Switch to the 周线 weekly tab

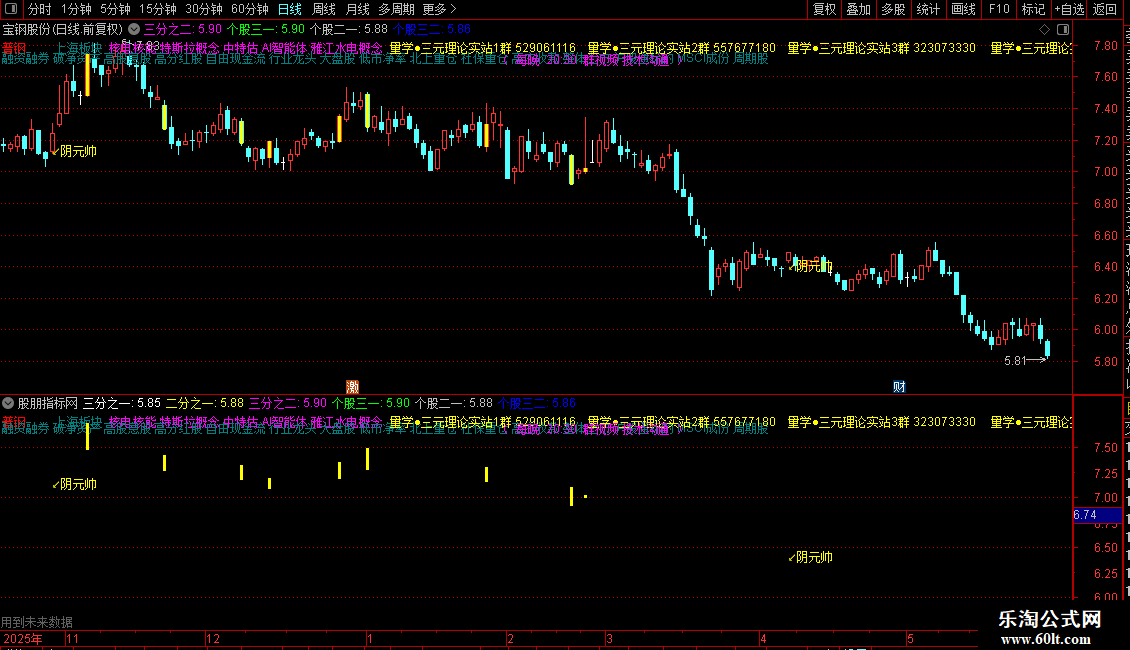point(324,9)
